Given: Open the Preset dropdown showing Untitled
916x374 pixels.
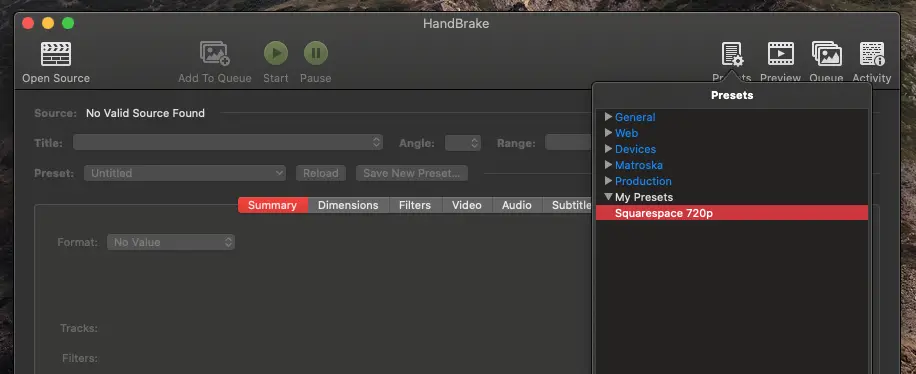Looking at the screenshot, I should pos(185,173).
